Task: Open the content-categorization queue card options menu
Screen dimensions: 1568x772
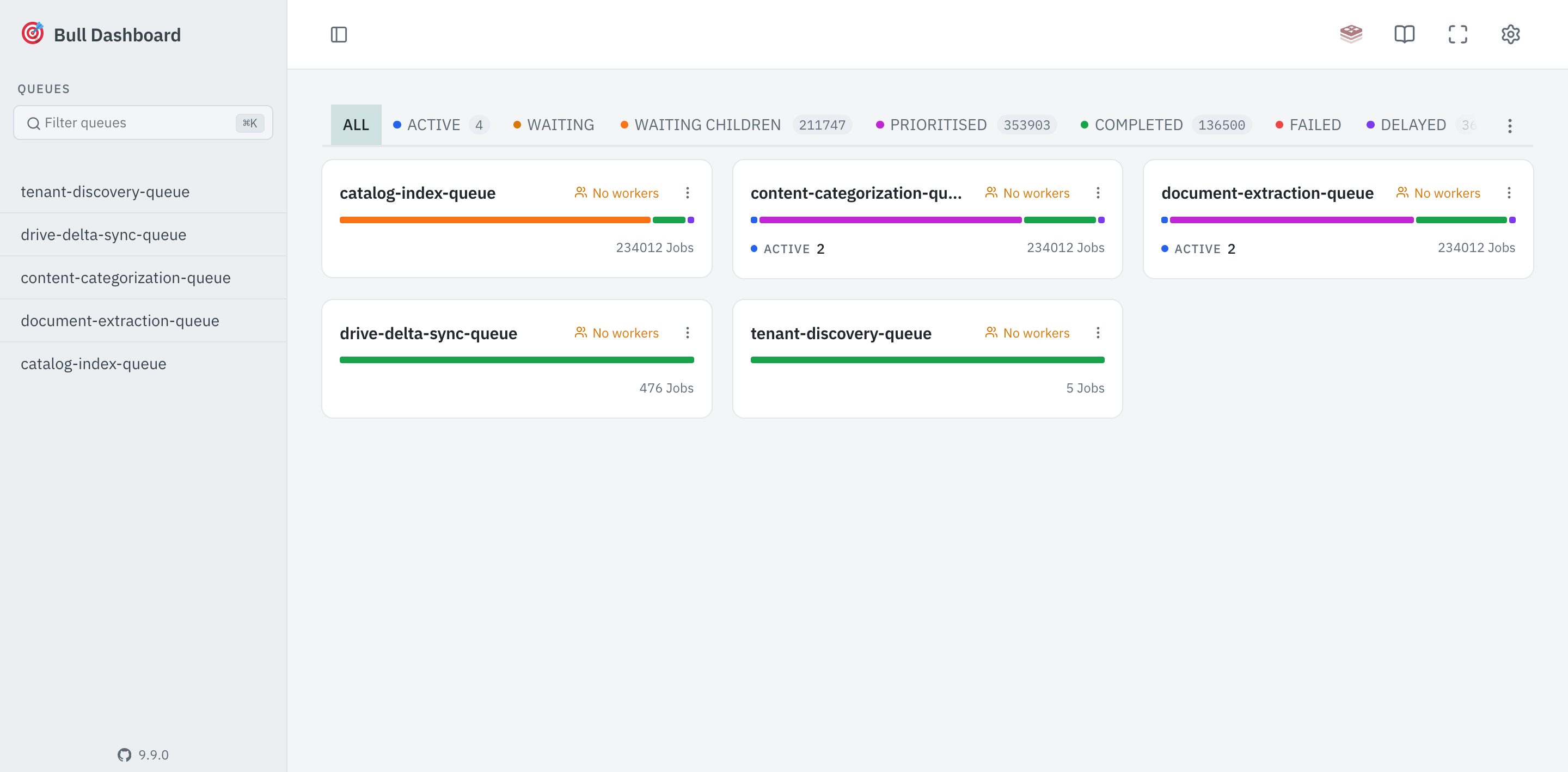Action: 1098,193
